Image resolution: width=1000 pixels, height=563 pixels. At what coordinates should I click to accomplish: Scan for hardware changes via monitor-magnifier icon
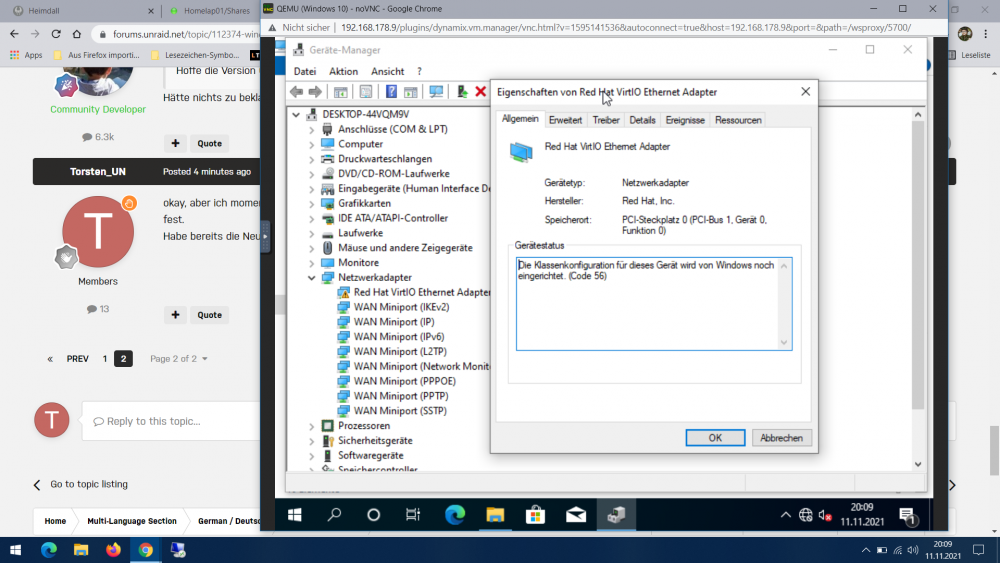(436, 92)
